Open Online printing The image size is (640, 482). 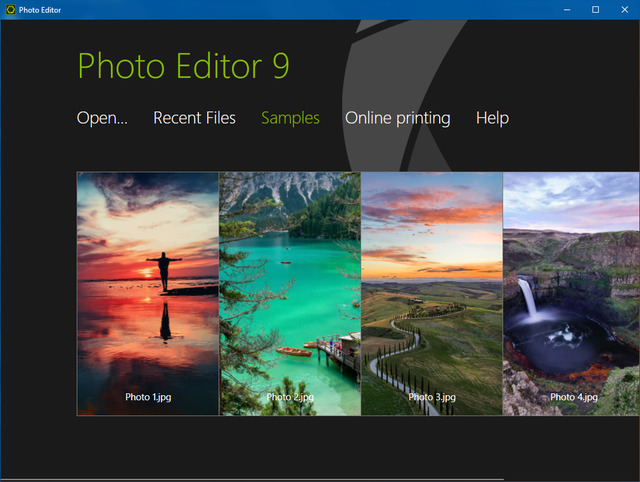398,118
